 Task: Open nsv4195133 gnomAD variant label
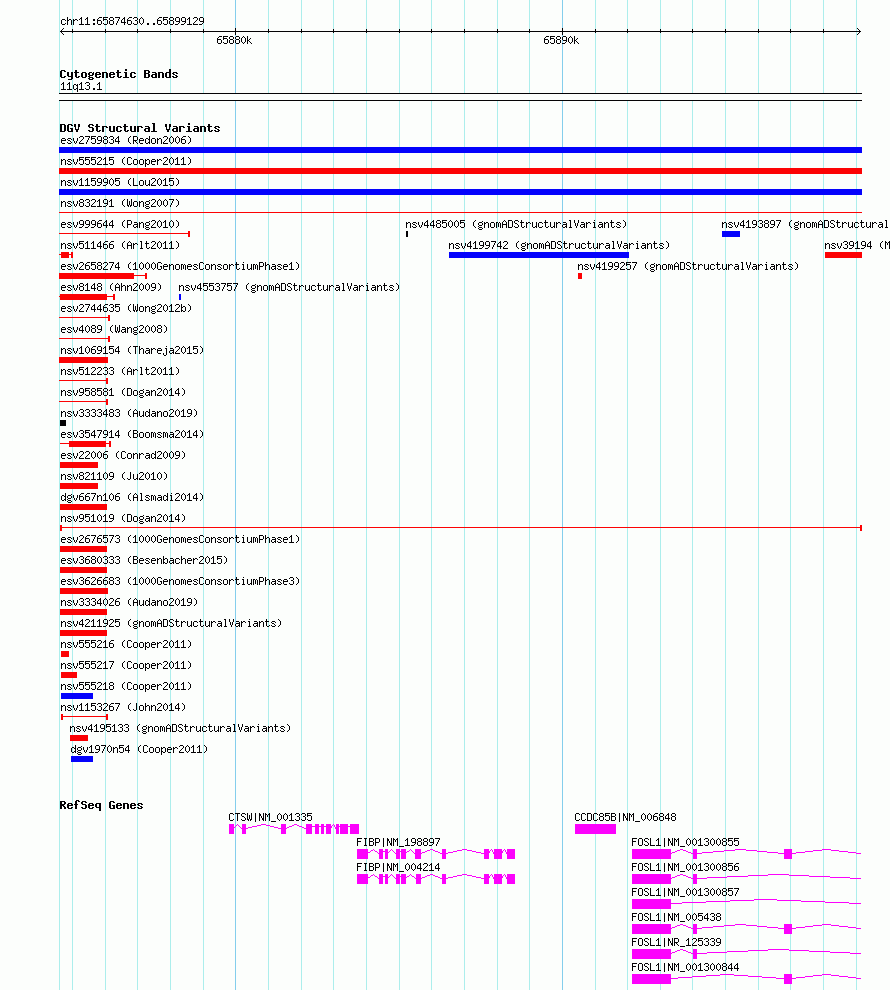180,728
